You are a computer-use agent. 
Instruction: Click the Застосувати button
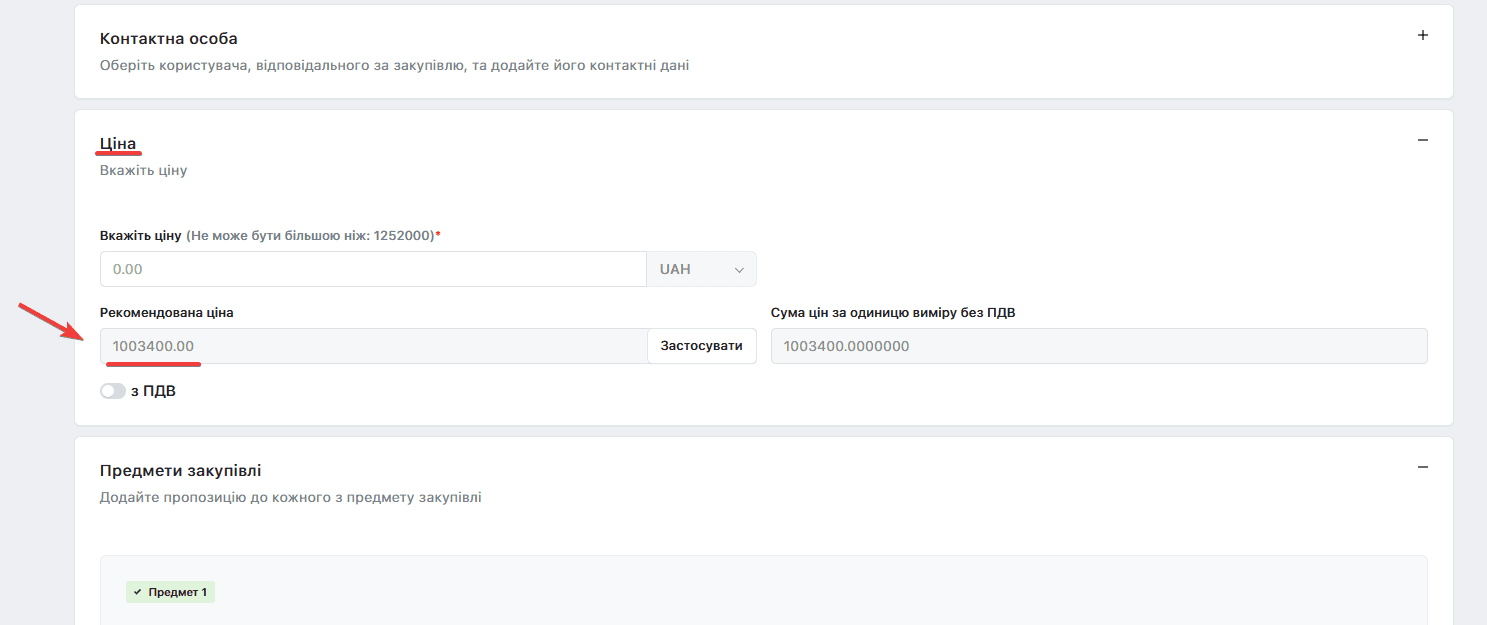click(x=702, y=346)
